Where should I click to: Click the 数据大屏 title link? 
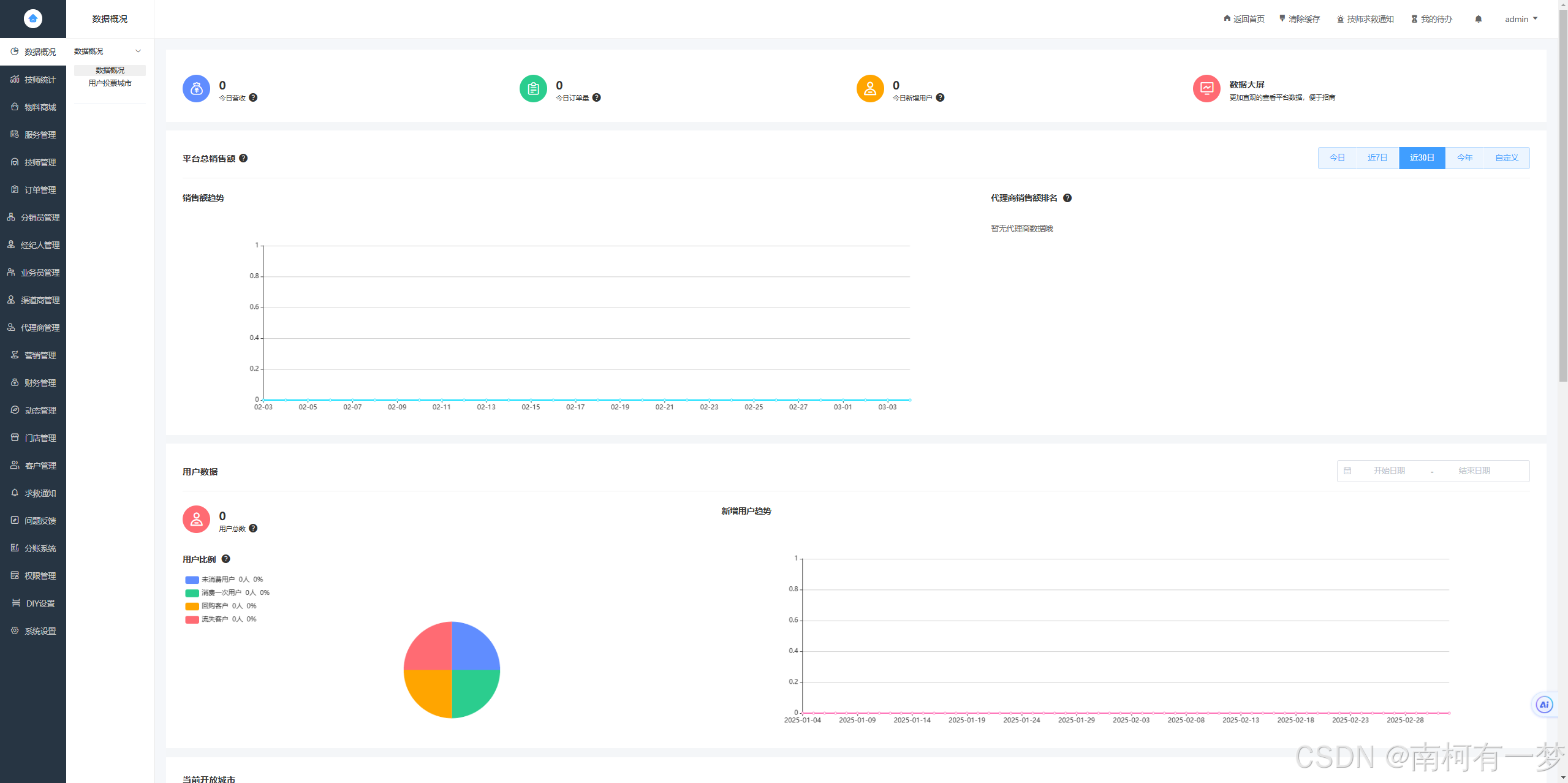1247,85
